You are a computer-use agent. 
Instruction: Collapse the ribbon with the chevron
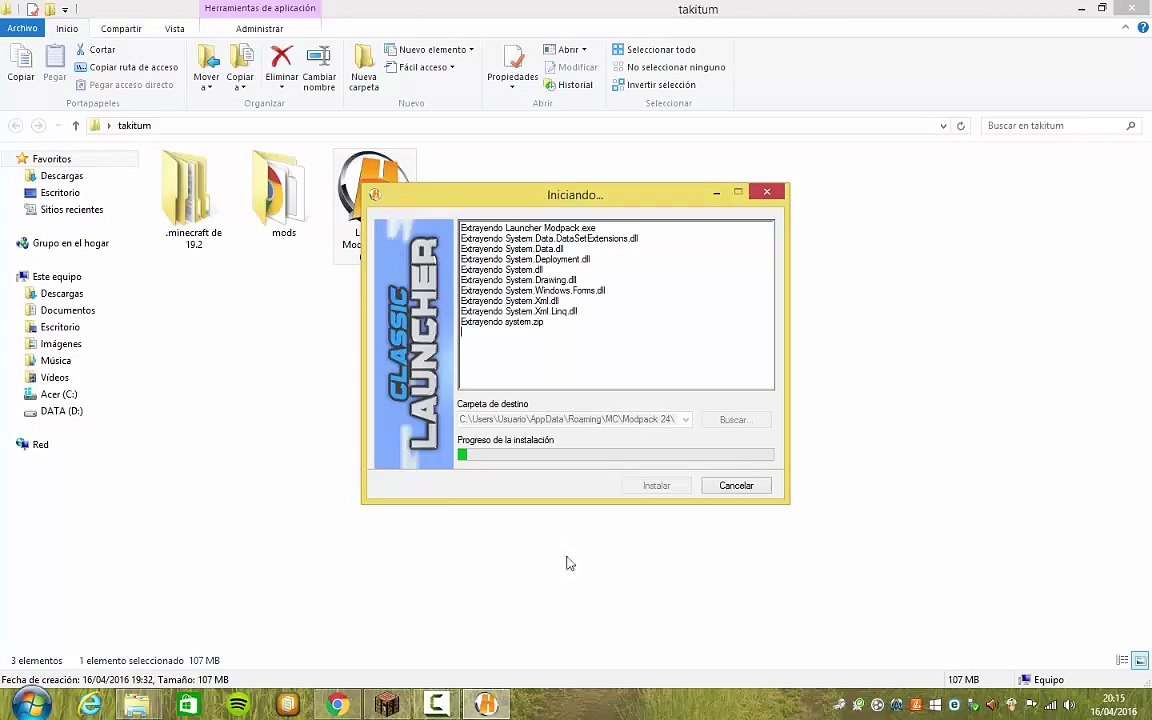1126,27
